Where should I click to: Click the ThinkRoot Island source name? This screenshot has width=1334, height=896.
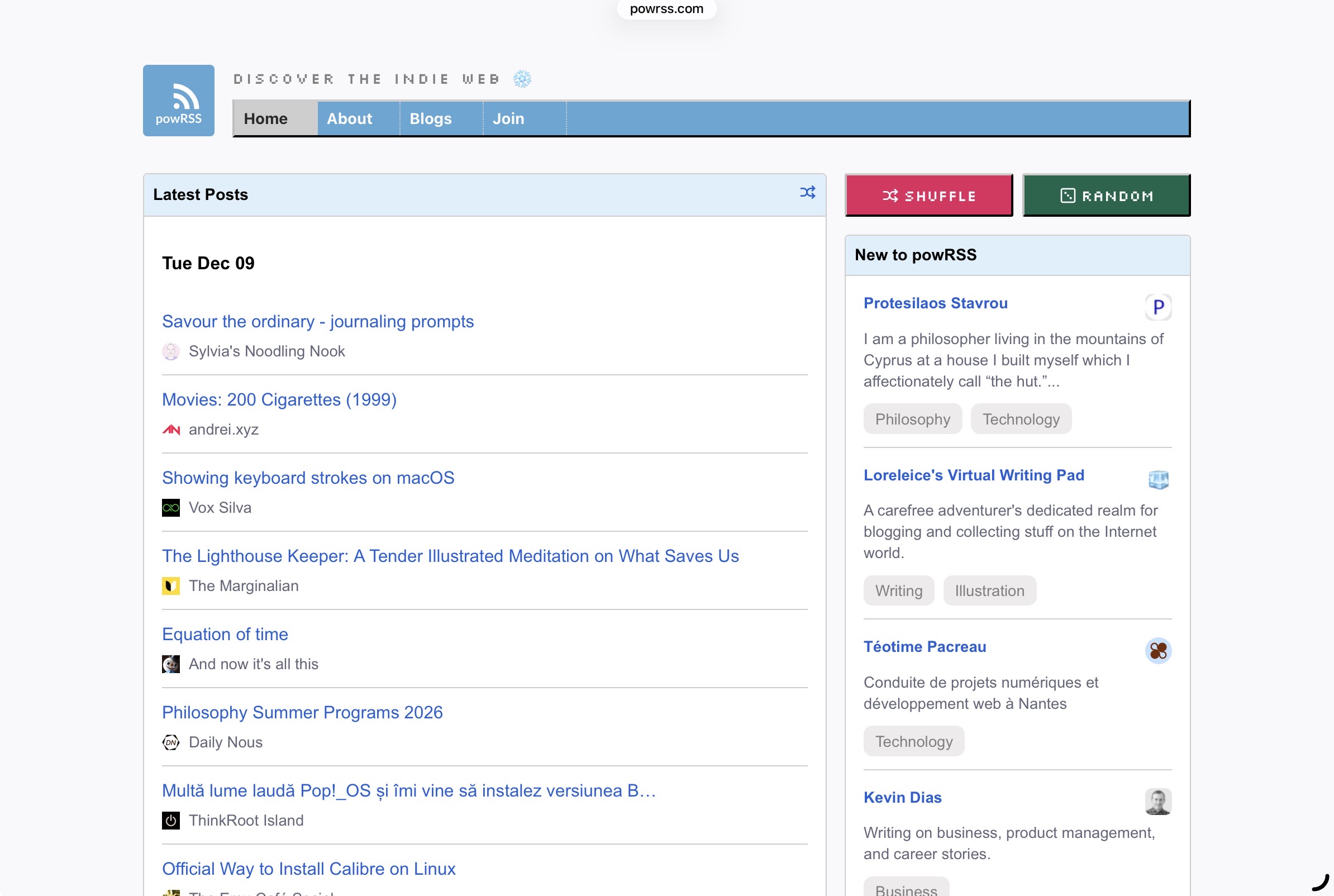tap(246, 821)
